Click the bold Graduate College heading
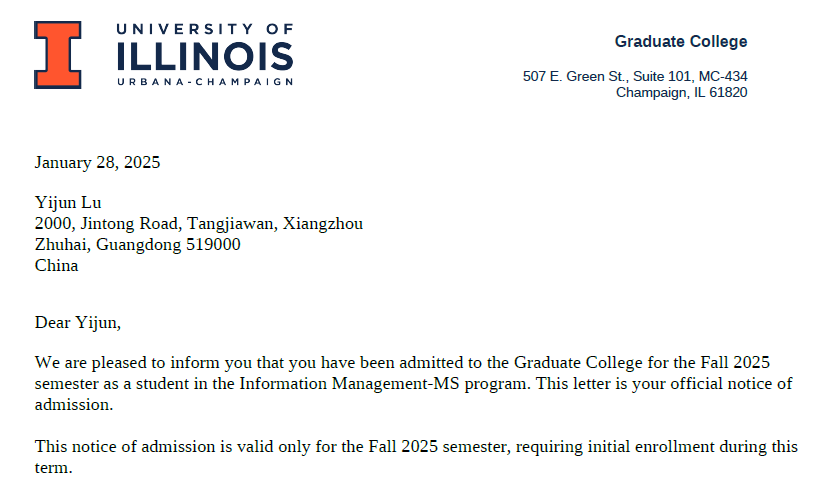Screen dimensions: 823x487 point(680,42)
